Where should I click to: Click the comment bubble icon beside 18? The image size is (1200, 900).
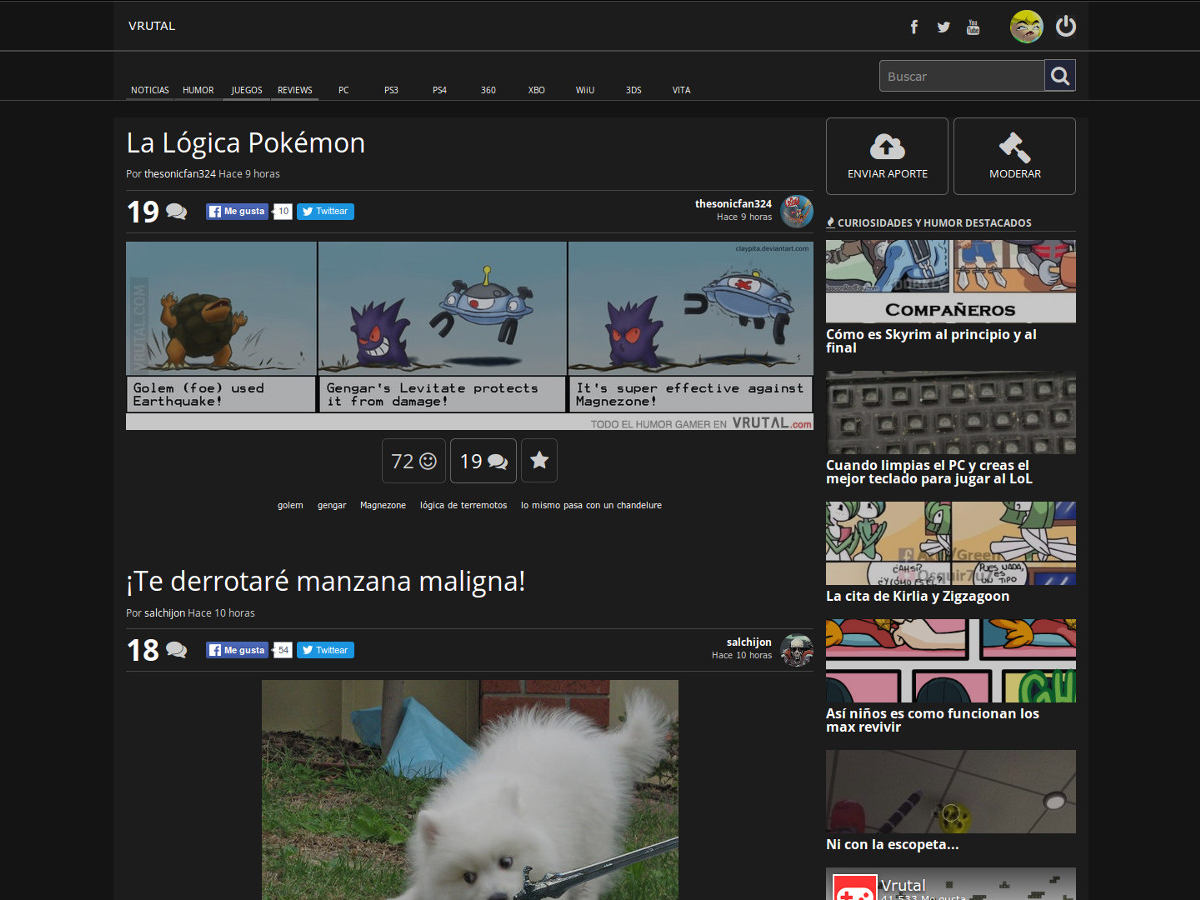coord(176,650)
